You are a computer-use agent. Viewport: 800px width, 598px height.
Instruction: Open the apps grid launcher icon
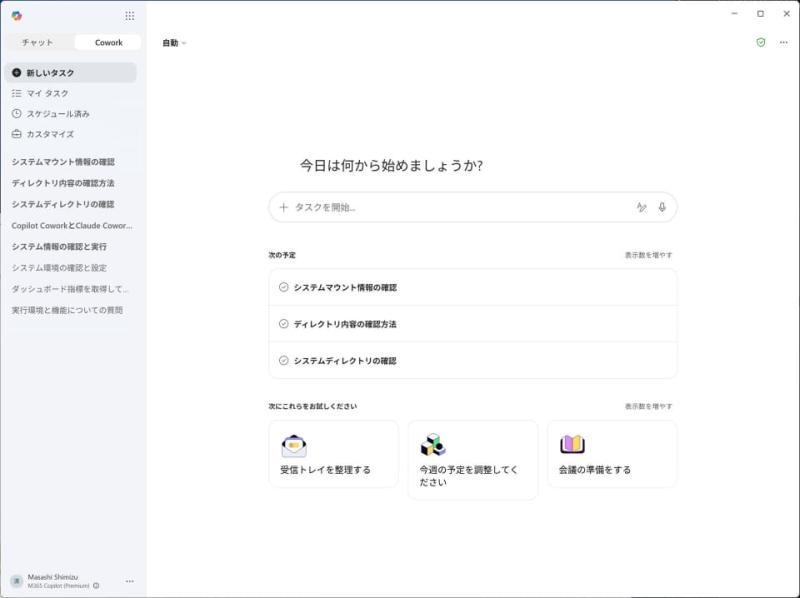point(130,16)
